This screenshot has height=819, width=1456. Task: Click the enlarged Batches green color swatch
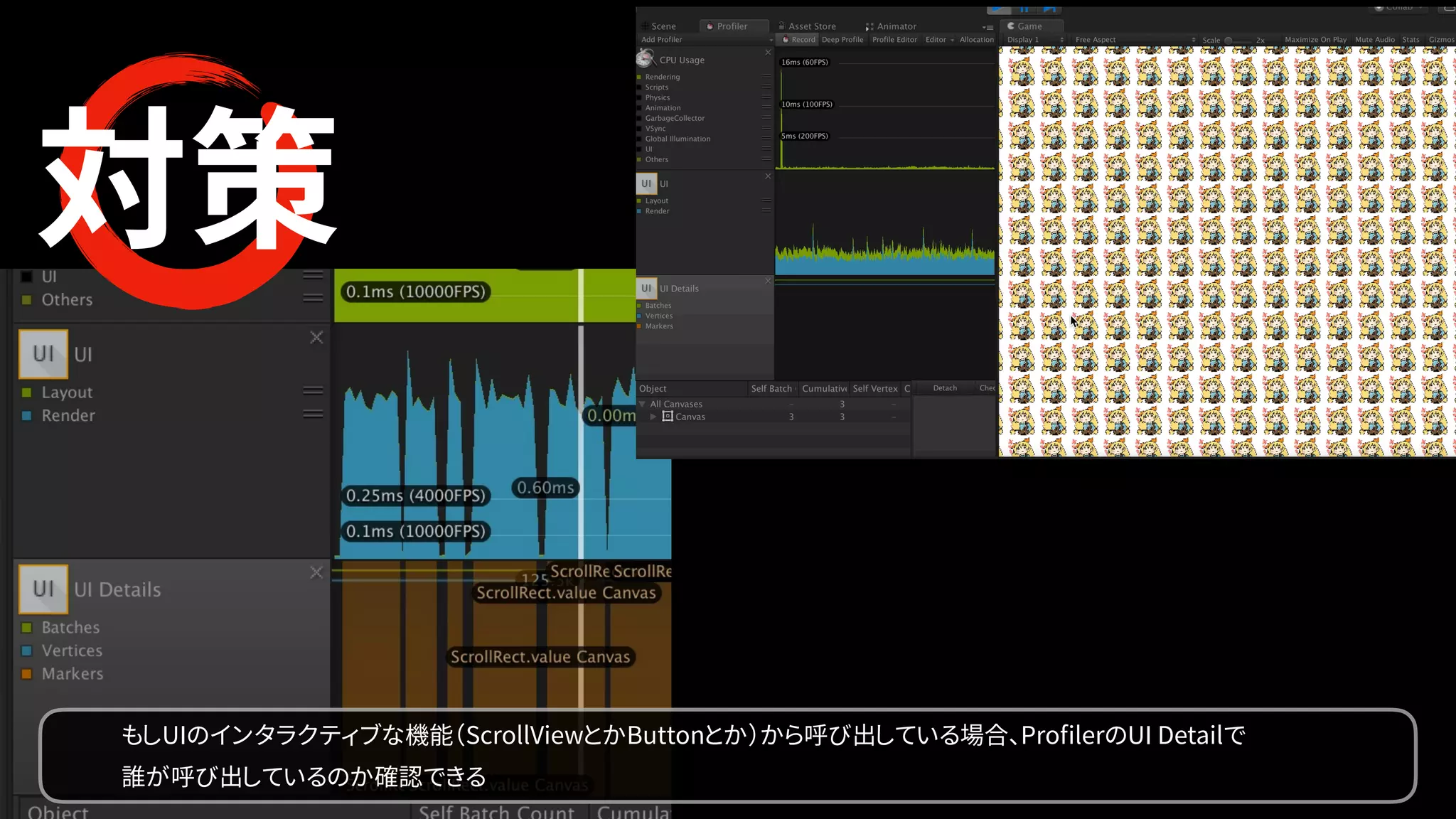click(26, 627)
